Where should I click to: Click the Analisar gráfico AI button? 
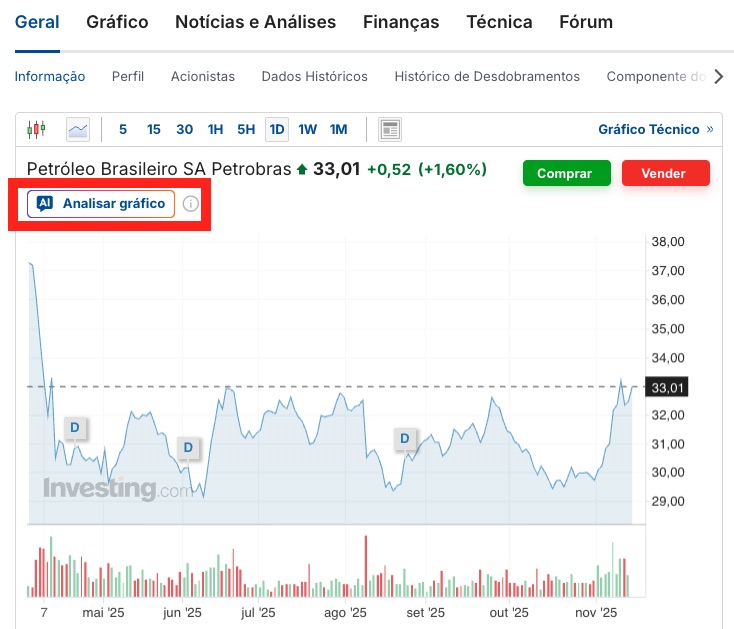click(101, 204)
